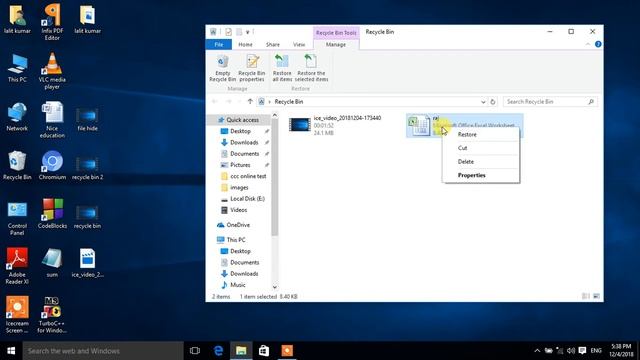Image resolution: width=640 pixels, height=360 pixels.
Task: Select Adobe Reader XI desktop icon
Action: pos(17,266)
